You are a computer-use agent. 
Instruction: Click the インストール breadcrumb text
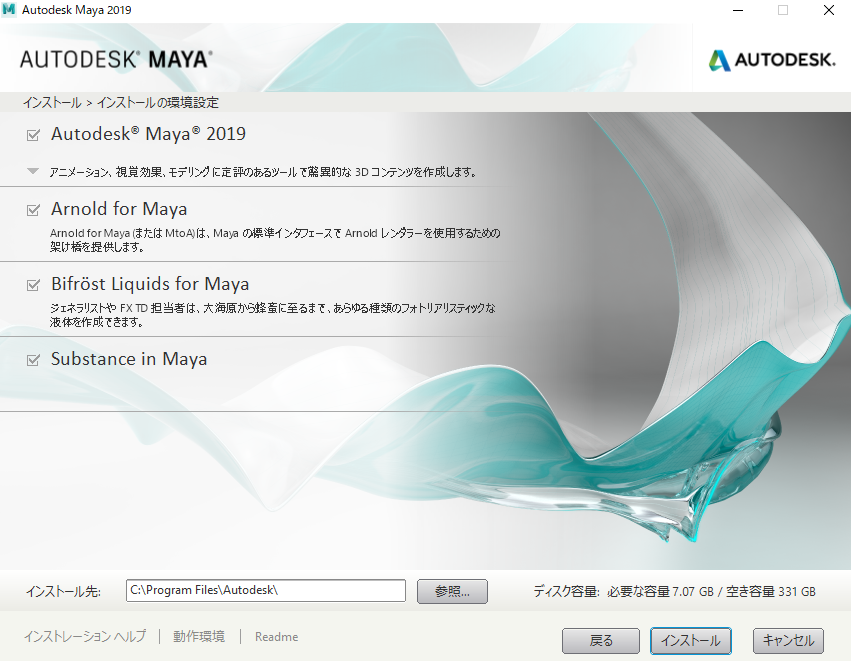(52, 103)
